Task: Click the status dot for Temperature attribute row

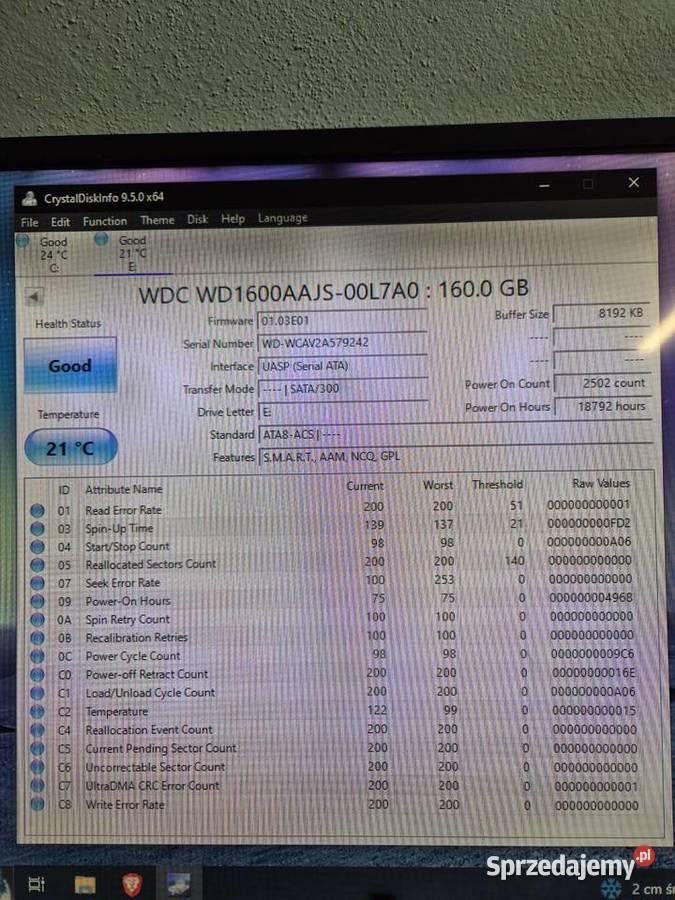Action: [x=37, y=712]
